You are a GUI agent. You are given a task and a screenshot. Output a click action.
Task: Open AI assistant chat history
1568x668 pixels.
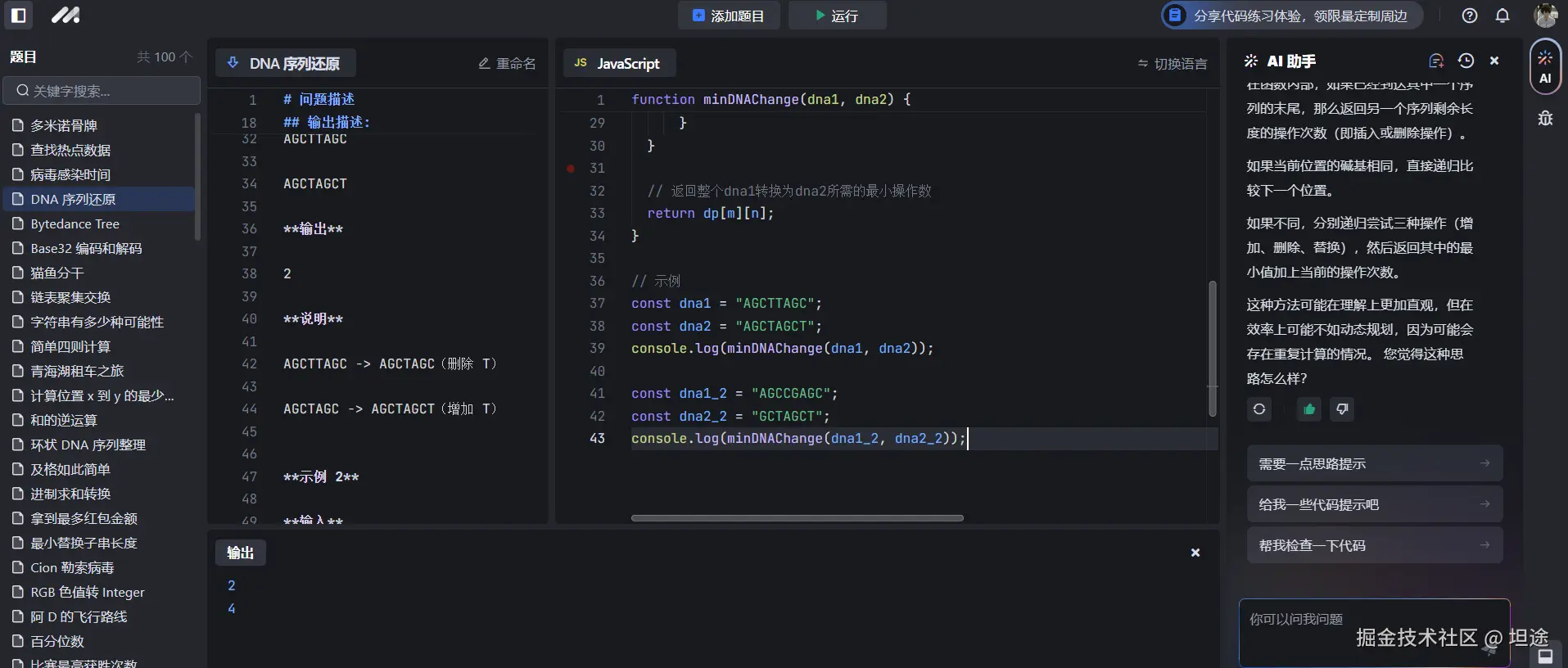(1466, 61)
